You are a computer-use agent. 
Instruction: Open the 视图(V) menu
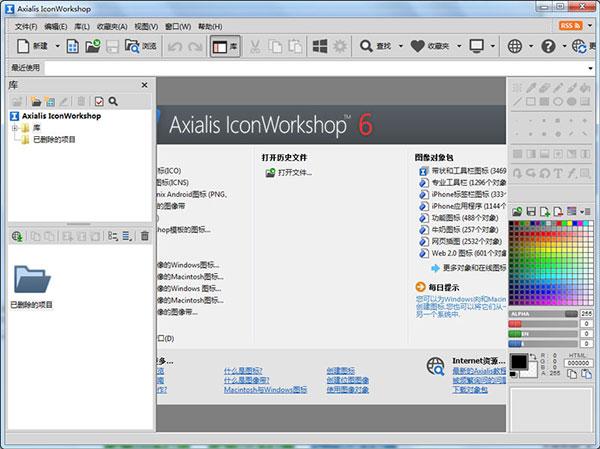146,26
